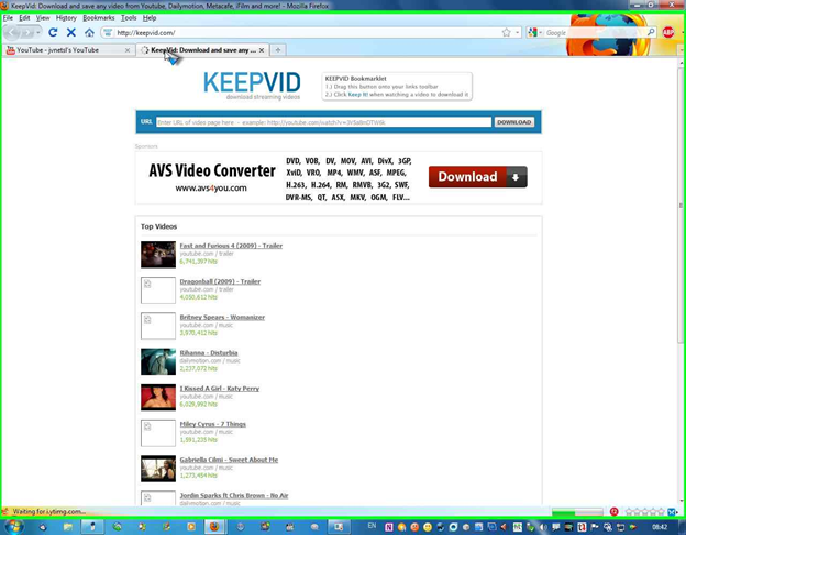Open the search engine selector dropdown

(x=535, y=33)
